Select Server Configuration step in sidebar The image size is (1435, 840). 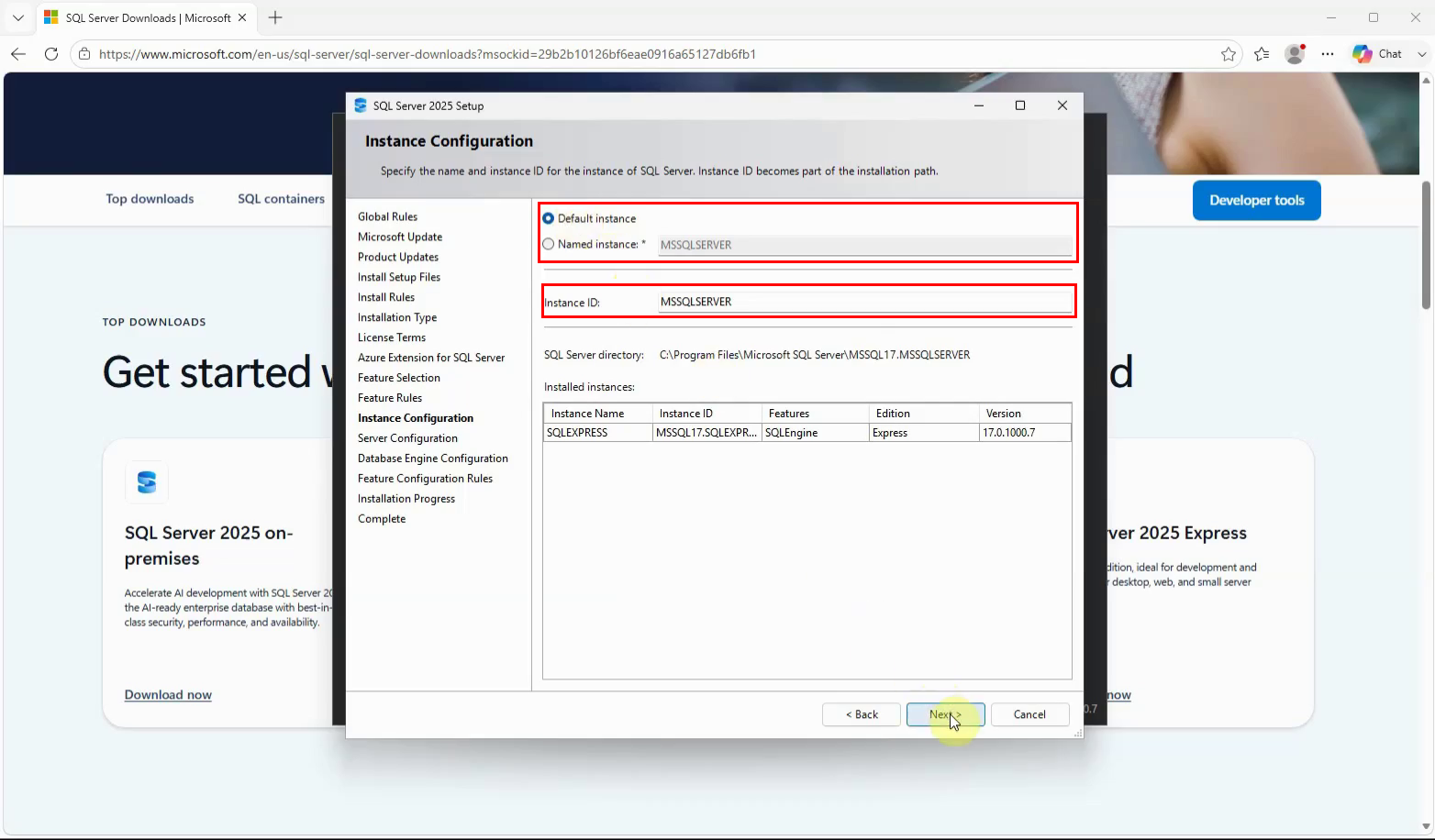point(407,438)
